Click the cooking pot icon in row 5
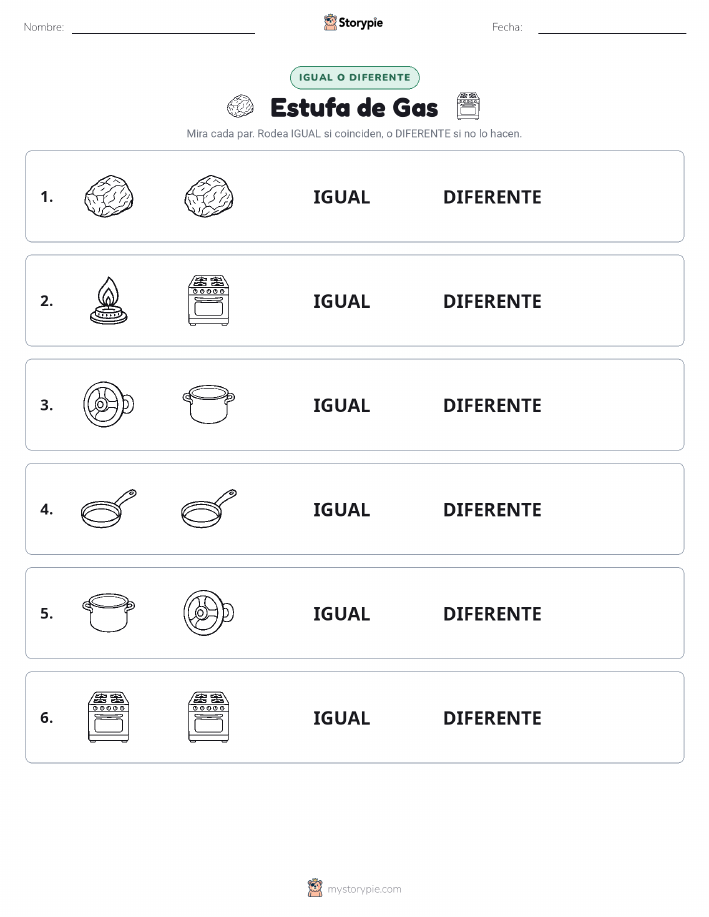Viewport: 709px width, 917px height. [x=109, y=613]
